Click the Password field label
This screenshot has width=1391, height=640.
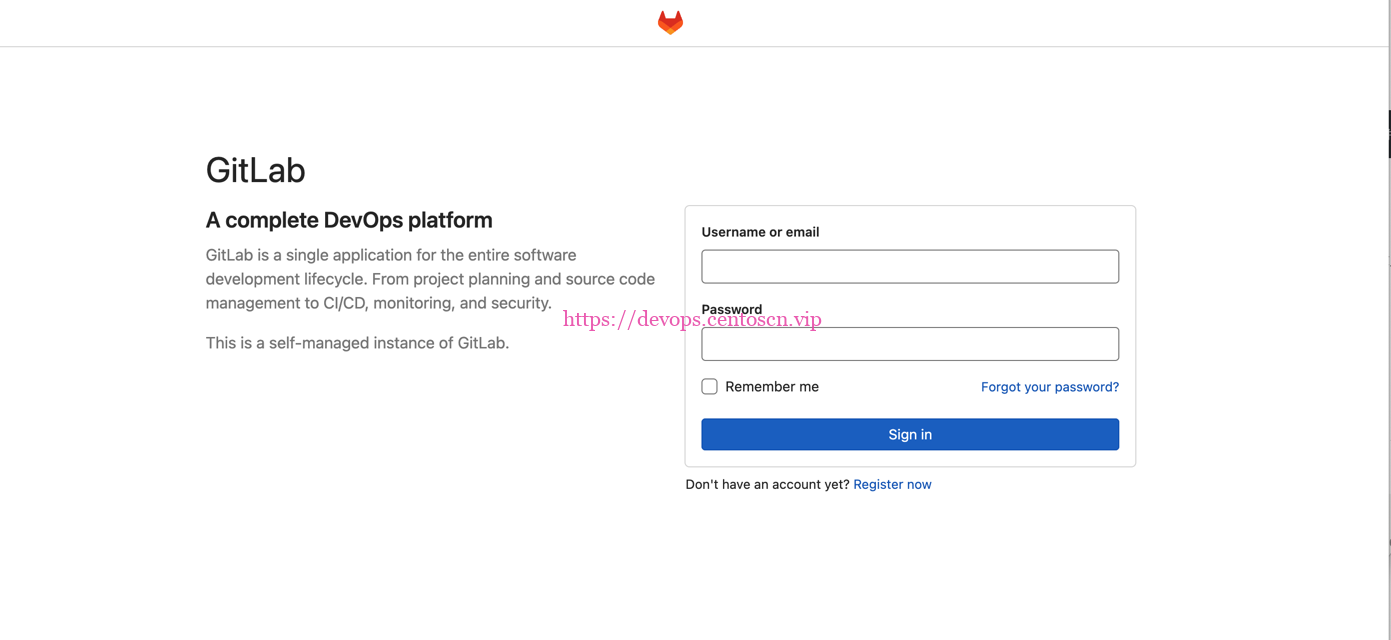tap(731, 307)
